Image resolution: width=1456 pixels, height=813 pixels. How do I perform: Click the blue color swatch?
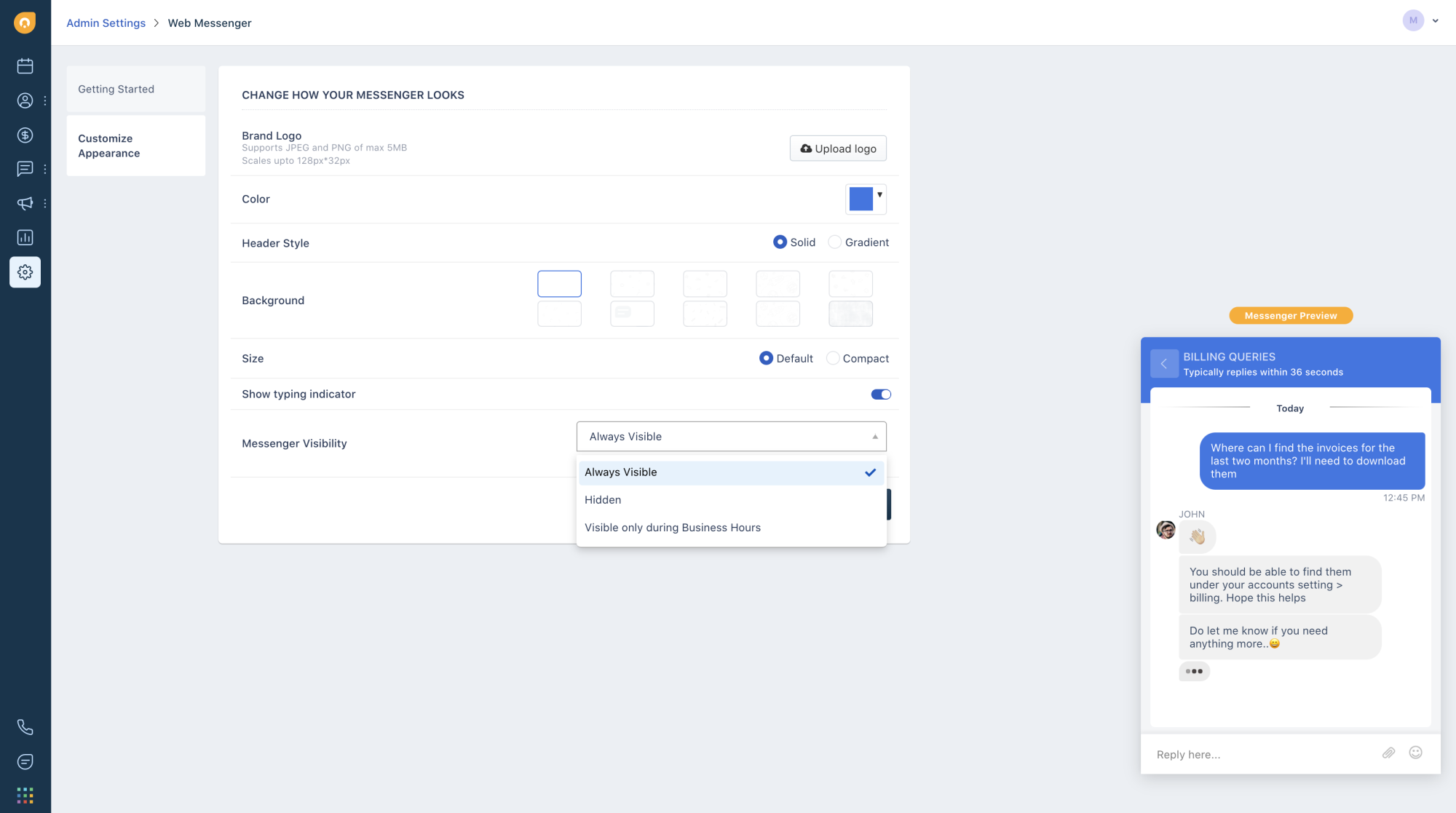(x=860, y=199)
